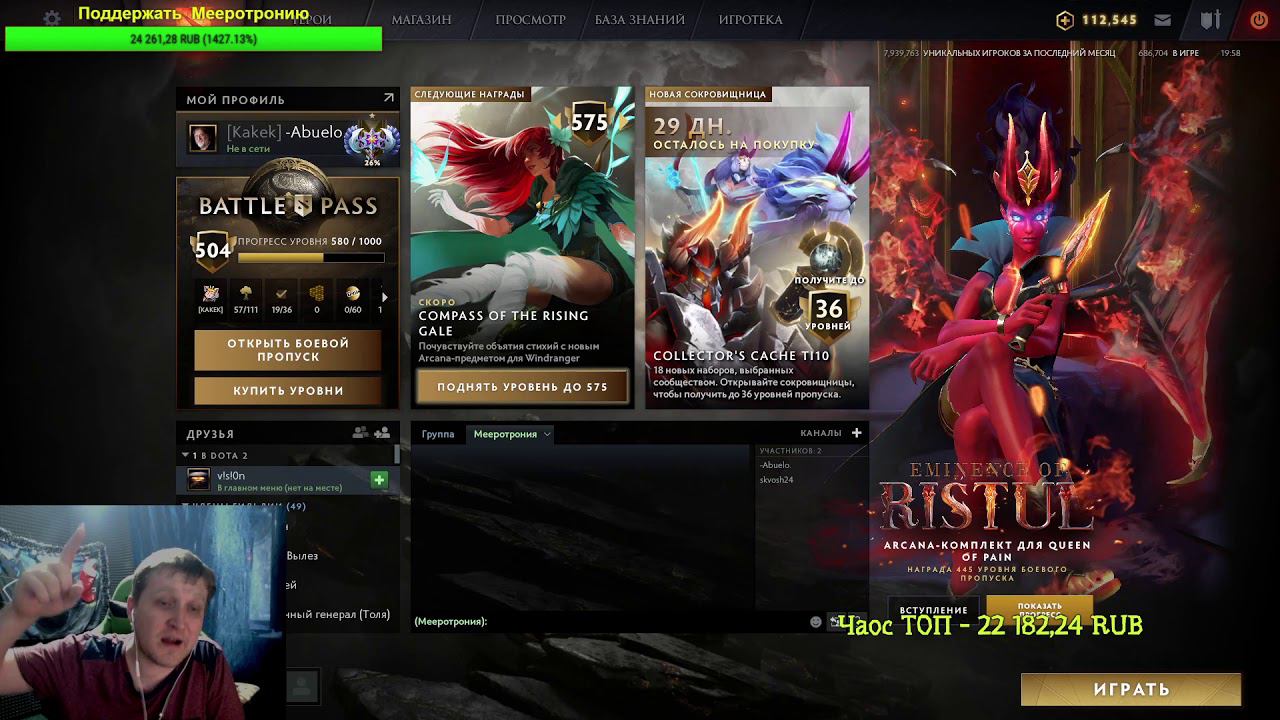The image size is (1280, 720).
Task: Click the add friend icon
Action: 382,433
